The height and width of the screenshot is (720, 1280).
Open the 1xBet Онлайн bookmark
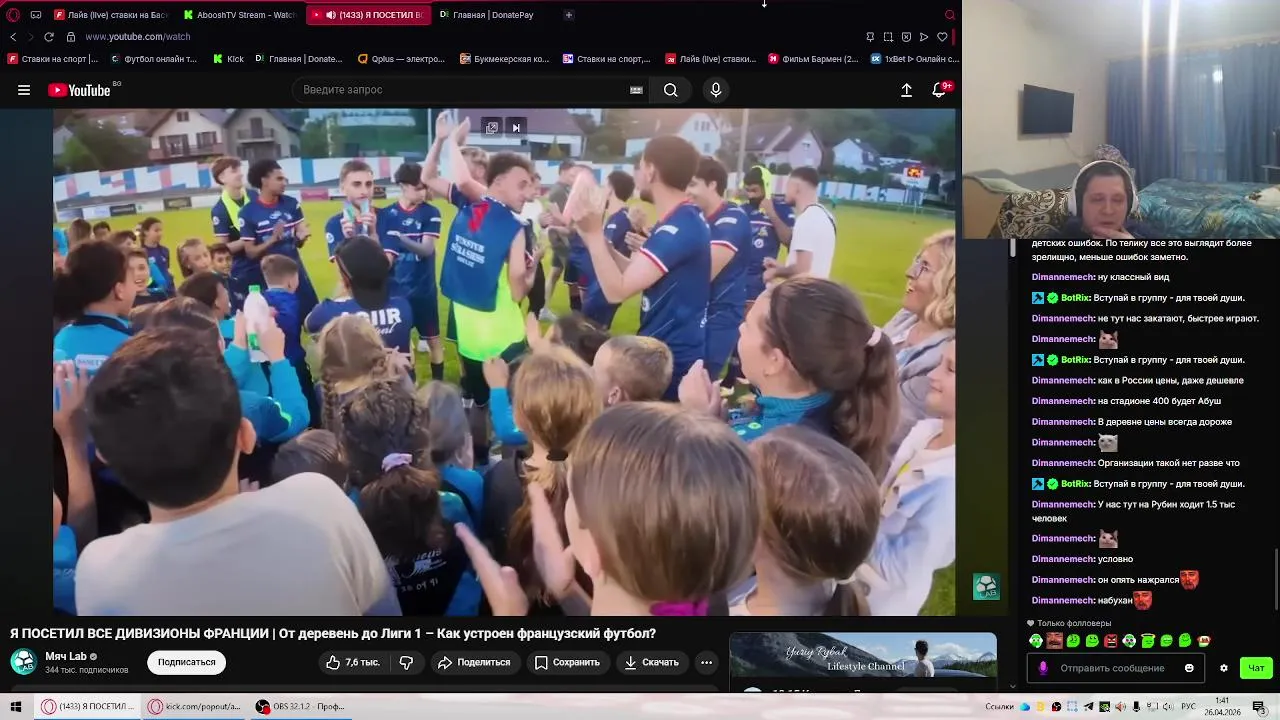point(915,59)
